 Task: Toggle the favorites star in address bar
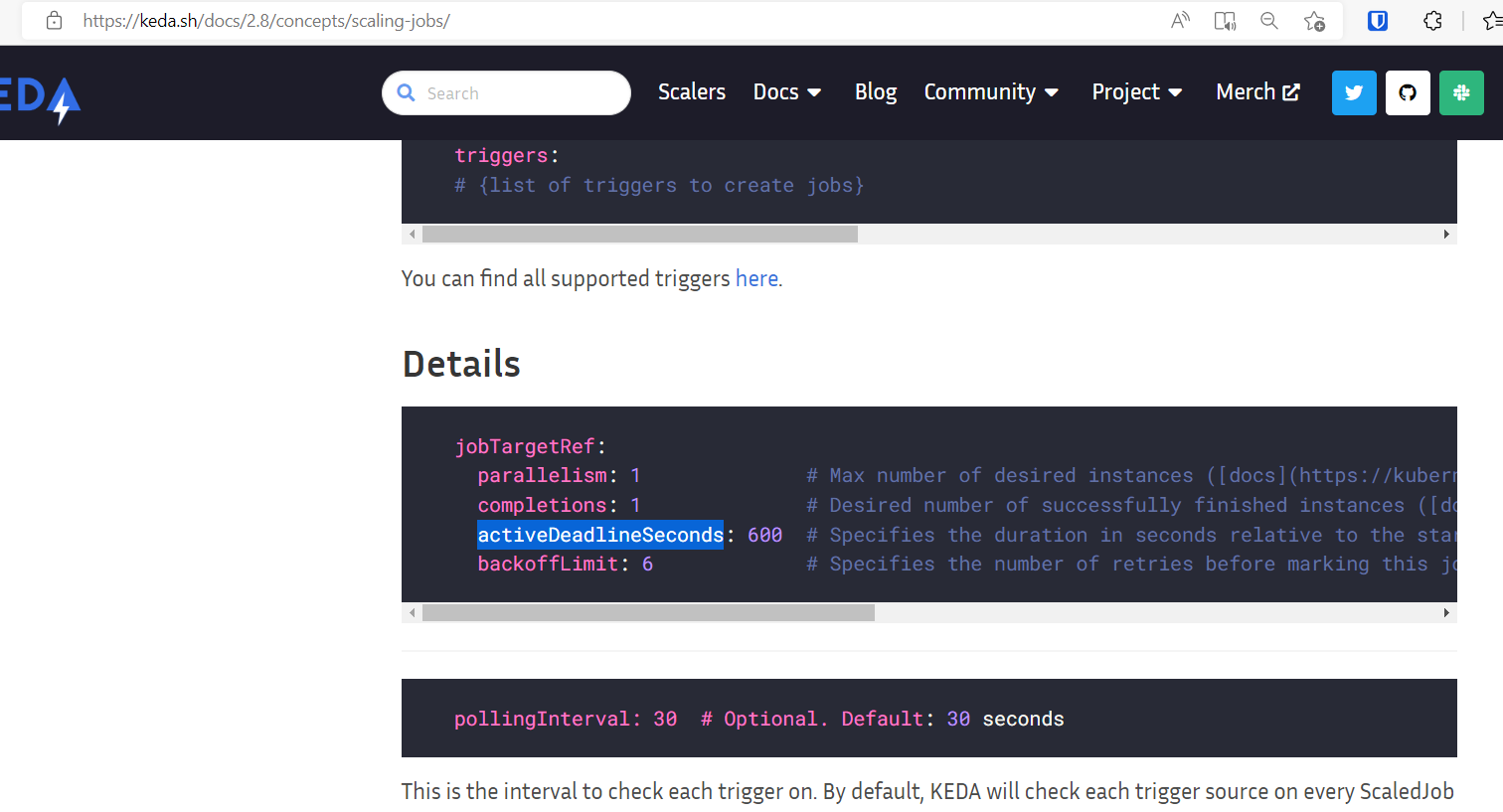coord(1314,20)
